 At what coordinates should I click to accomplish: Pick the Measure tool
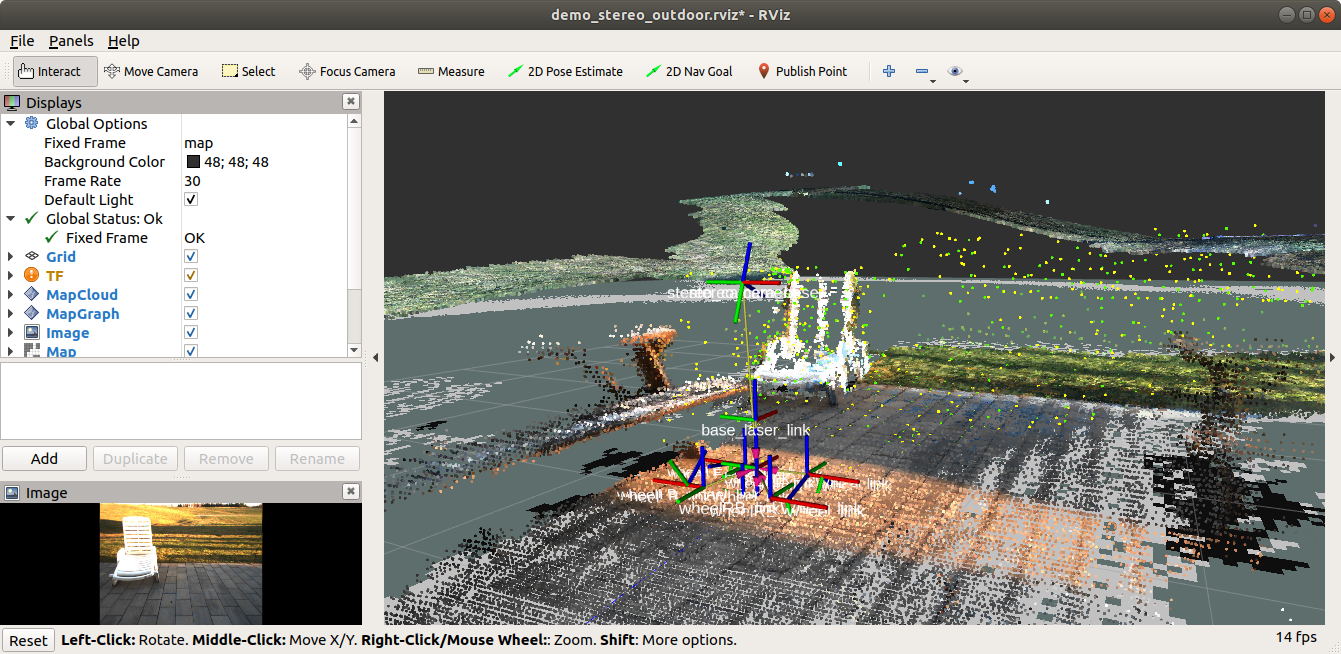coord(451,71)
